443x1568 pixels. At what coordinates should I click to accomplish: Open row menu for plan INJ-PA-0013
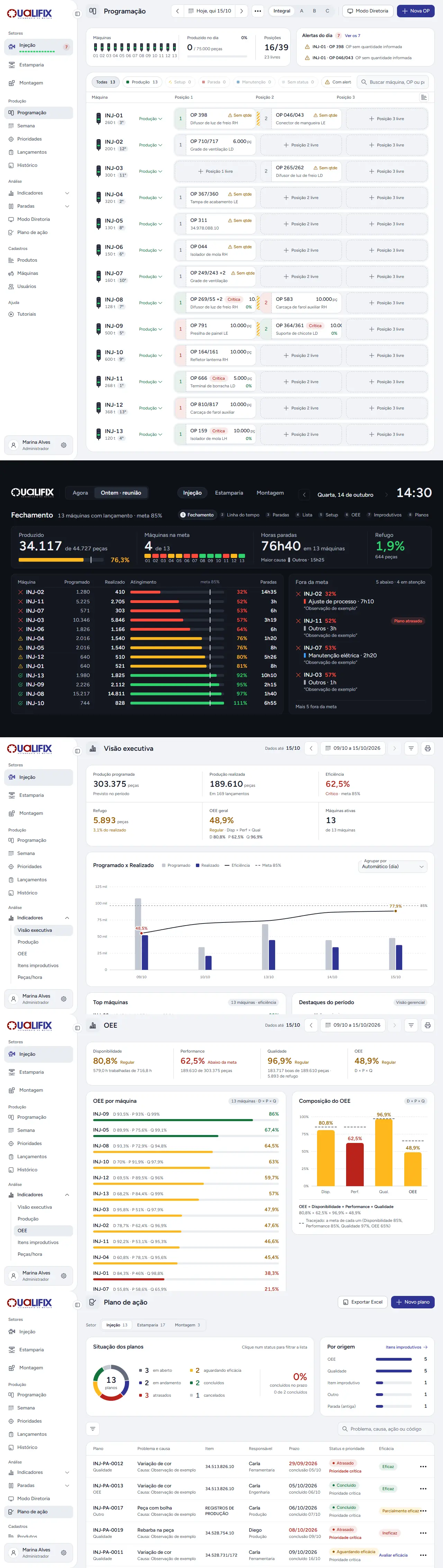point(423,1488)
